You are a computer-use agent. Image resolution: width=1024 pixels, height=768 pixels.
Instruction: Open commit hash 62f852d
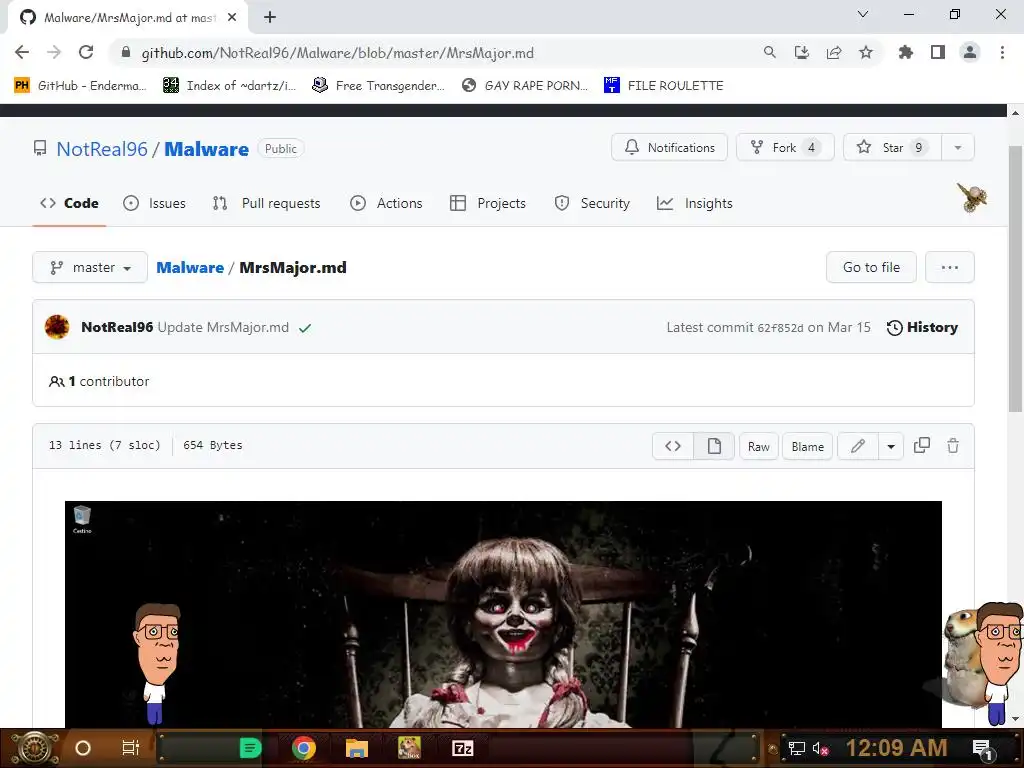(x=780, y=328)
